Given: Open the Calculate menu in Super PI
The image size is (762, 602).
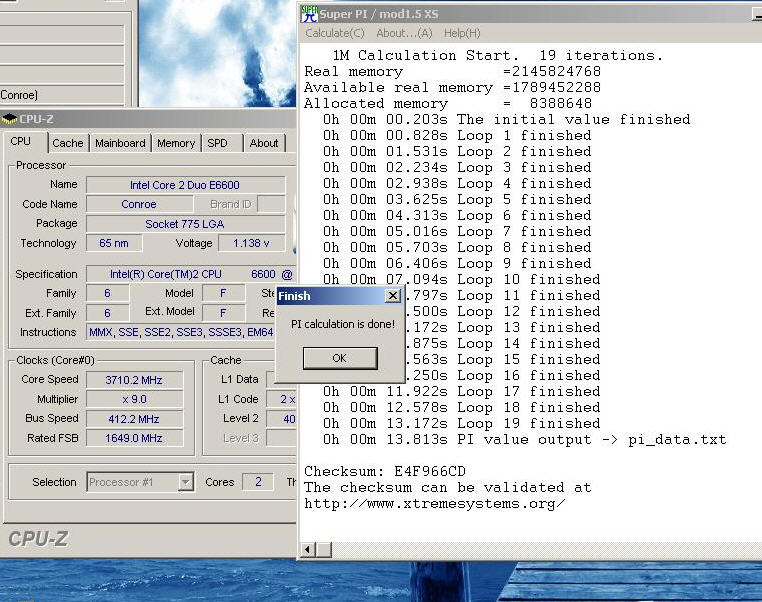Looking at the screenshot, I should pyautogui.click(x=335, y=33).
